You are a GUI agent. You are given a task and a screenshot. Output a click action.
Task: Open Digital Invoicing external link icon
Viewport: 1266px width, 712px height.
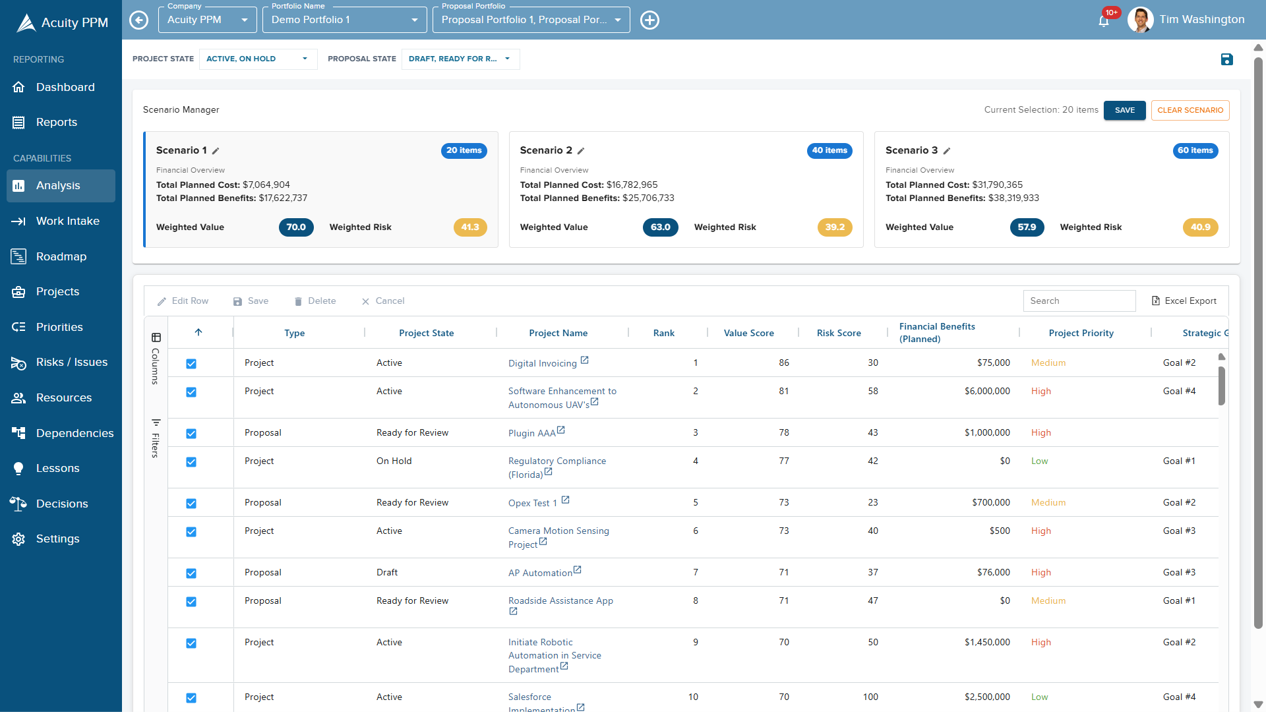(585, 361)
